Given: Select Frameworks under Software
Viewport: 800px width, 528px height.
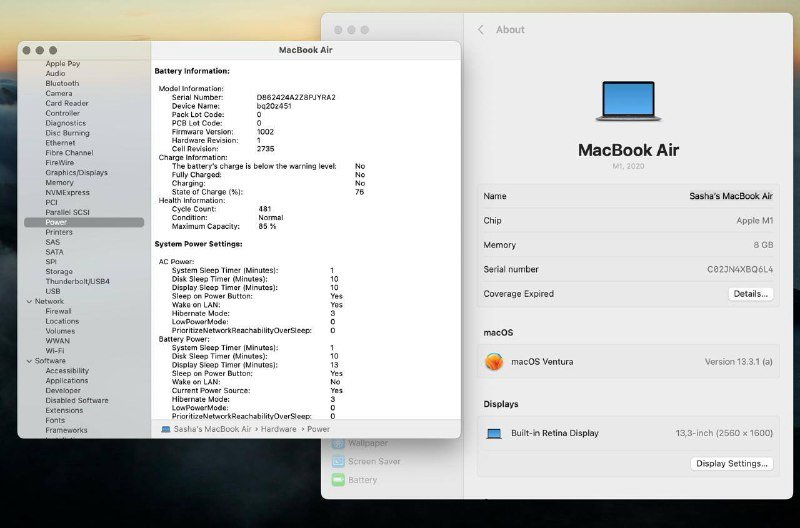Looking at the screenshot, I should [66, 431].
